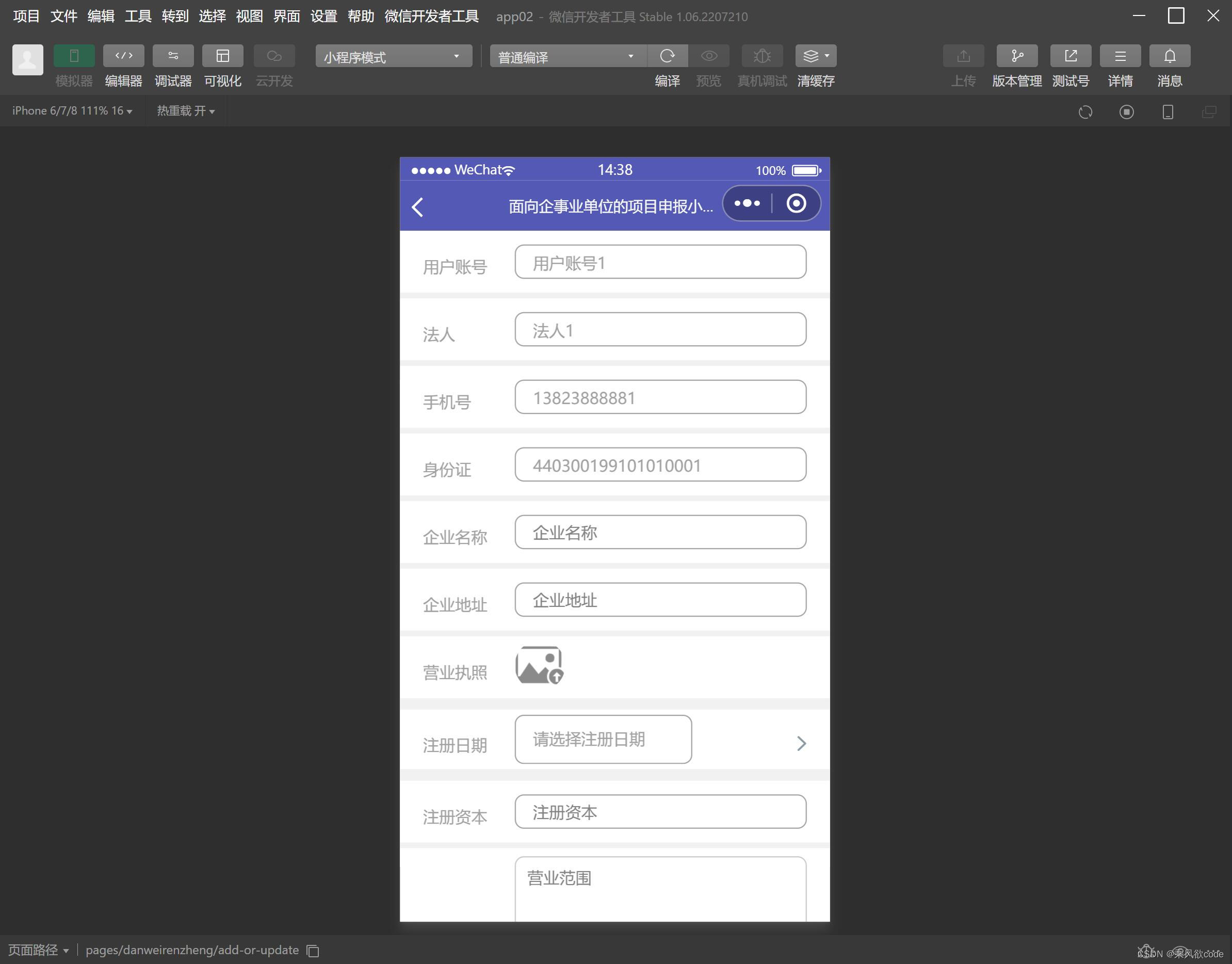Open the 工具 menu

[x=138, y=17]
